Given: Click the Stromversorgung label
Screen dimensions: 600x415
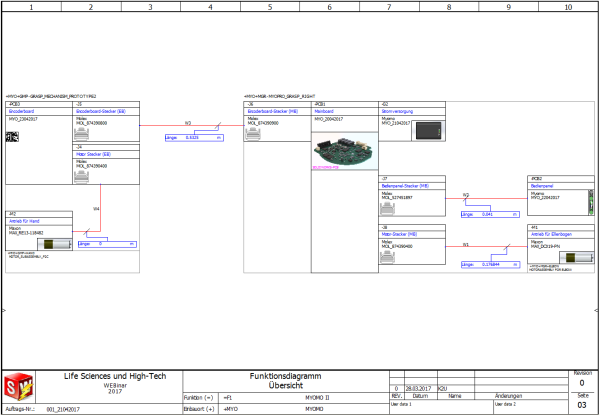Looking at the screenshot, I should click(397, 111).
